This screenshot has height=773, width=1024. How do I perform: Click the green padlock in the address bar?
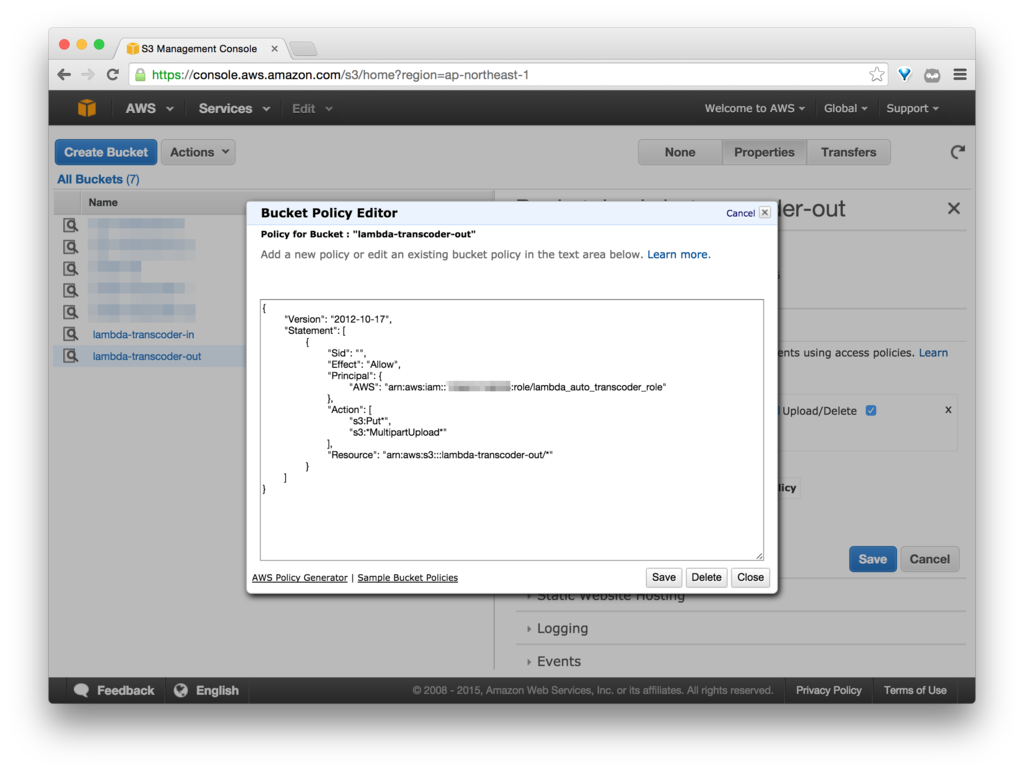[140, 74]
